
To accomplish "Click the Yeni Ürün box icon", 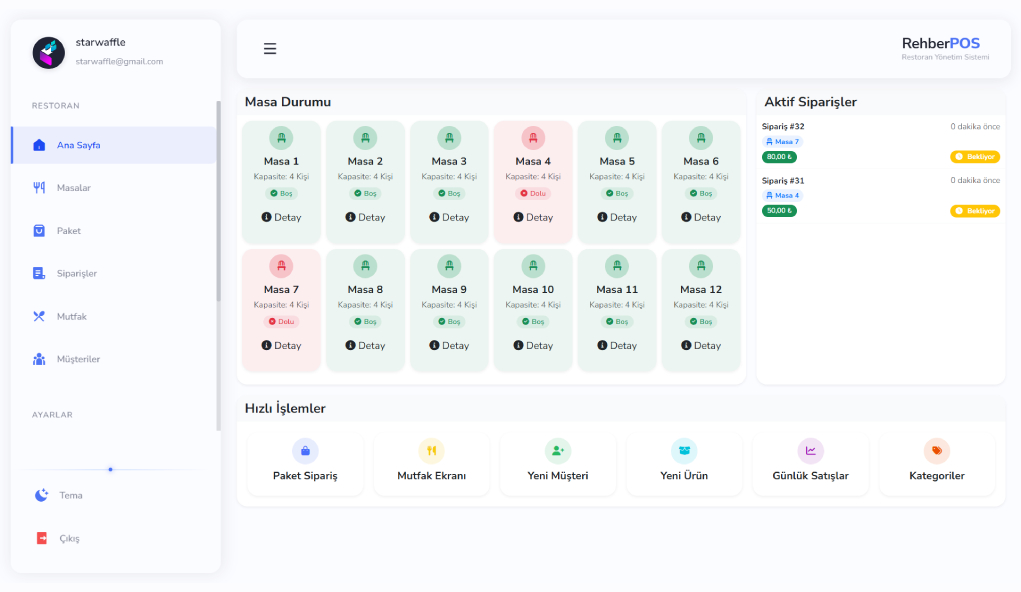I will 684,450.
